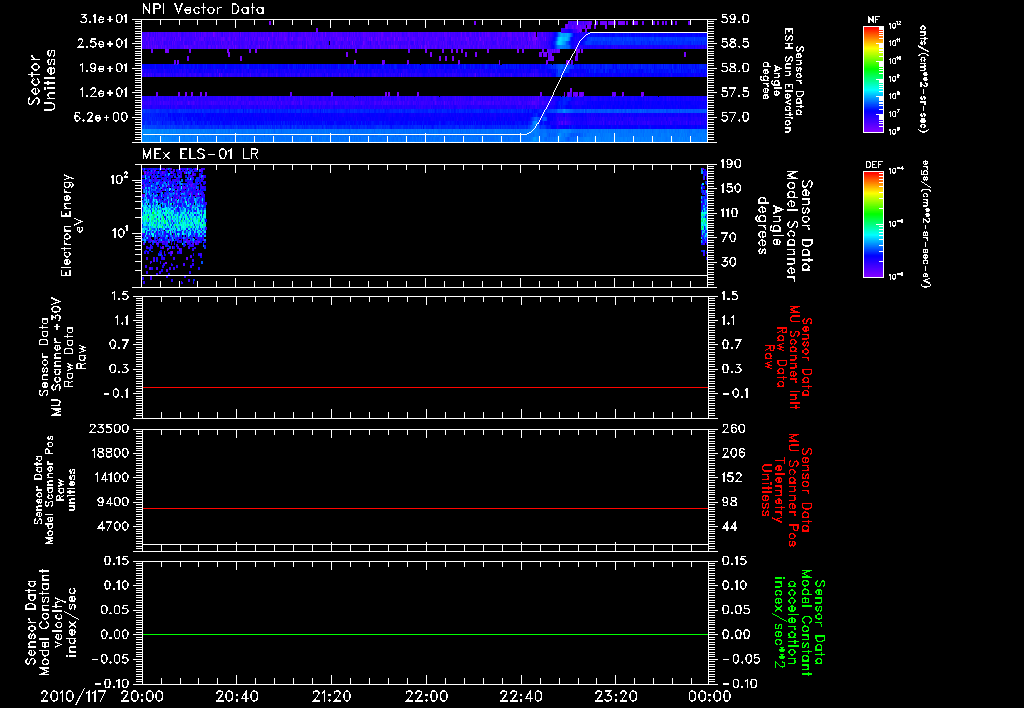Click the '23:20' time tick label
This screenshot has height=708, width=1024.
click(615, 696)
